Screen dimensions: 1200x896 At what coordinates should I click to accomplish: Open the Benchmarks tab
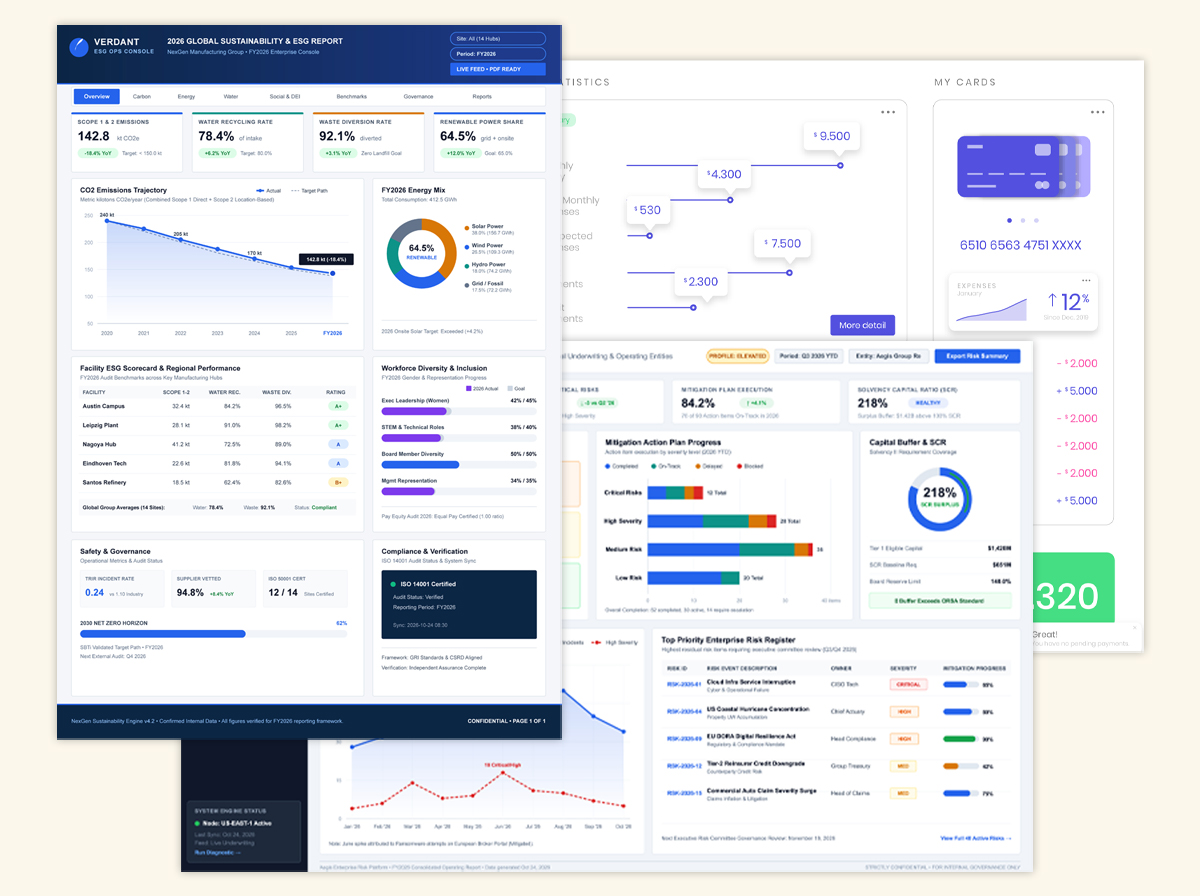point(352,97)
